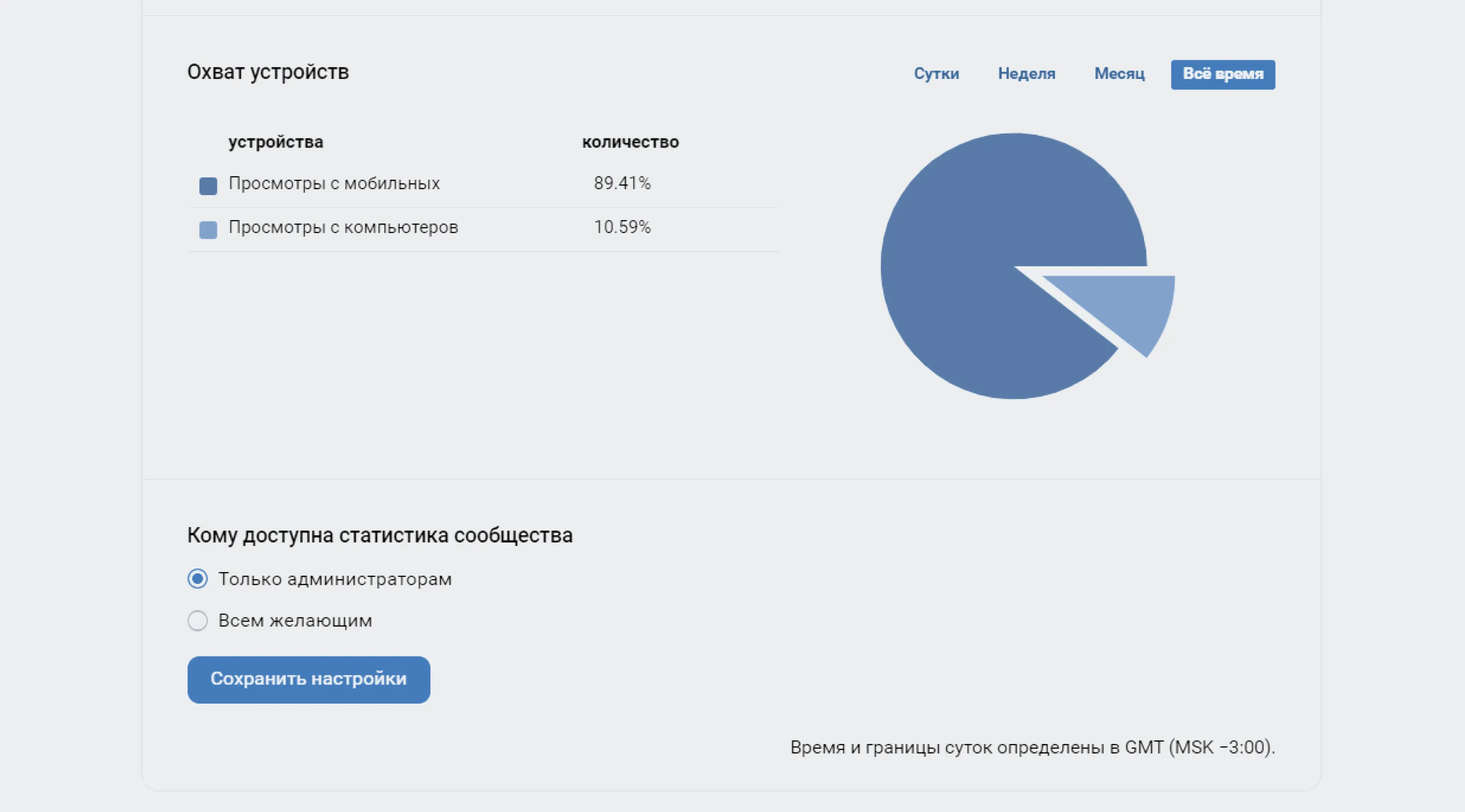Click the устройства column header
The image size is (1465, 812).
tap(276, 142)
